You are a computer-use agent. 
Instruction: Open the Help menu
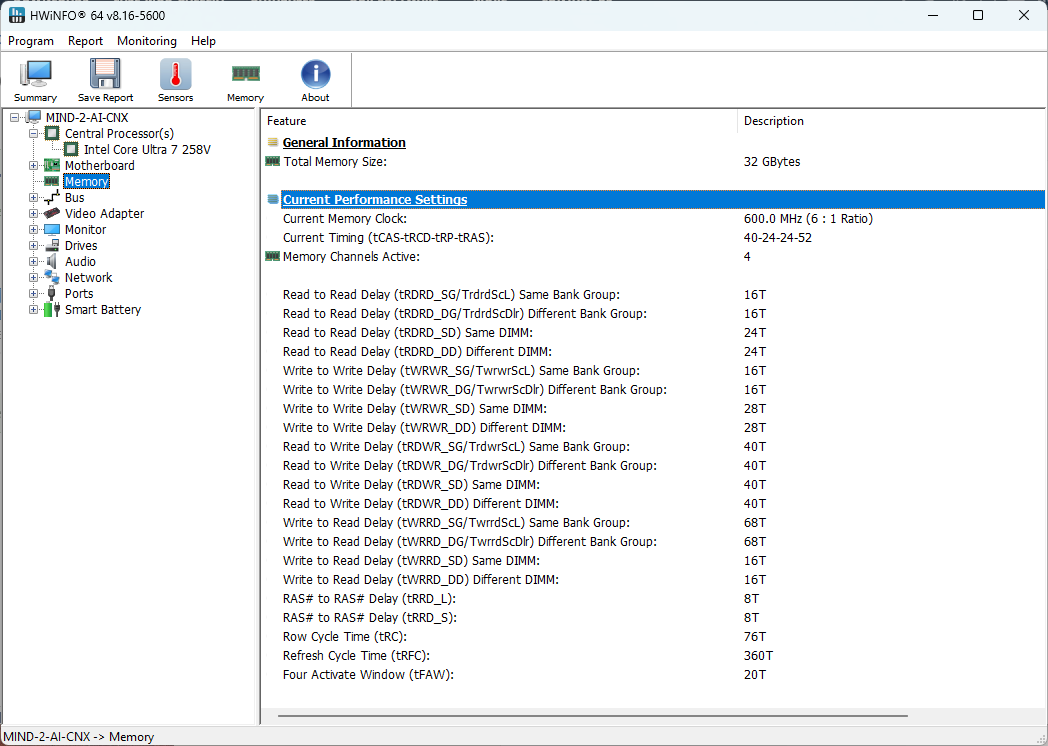click(203, 41)
